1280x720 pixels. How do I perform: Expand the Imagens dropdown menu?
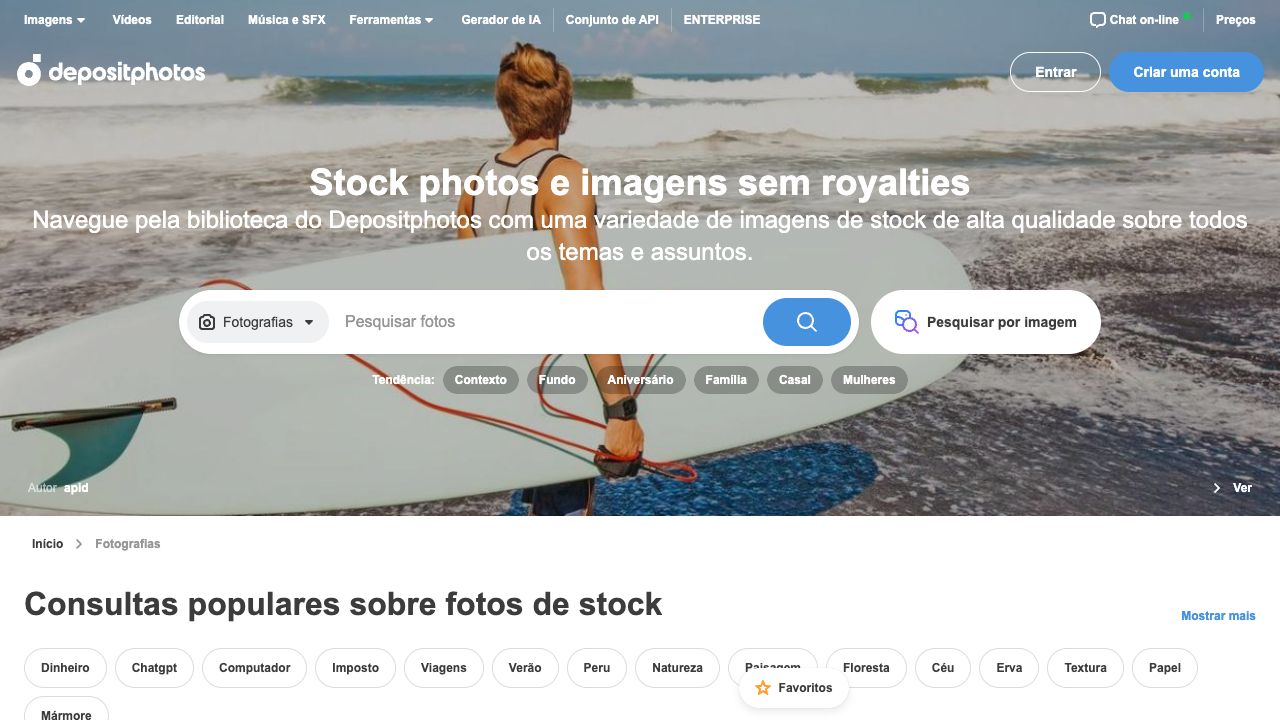click(x=54, y=20)
